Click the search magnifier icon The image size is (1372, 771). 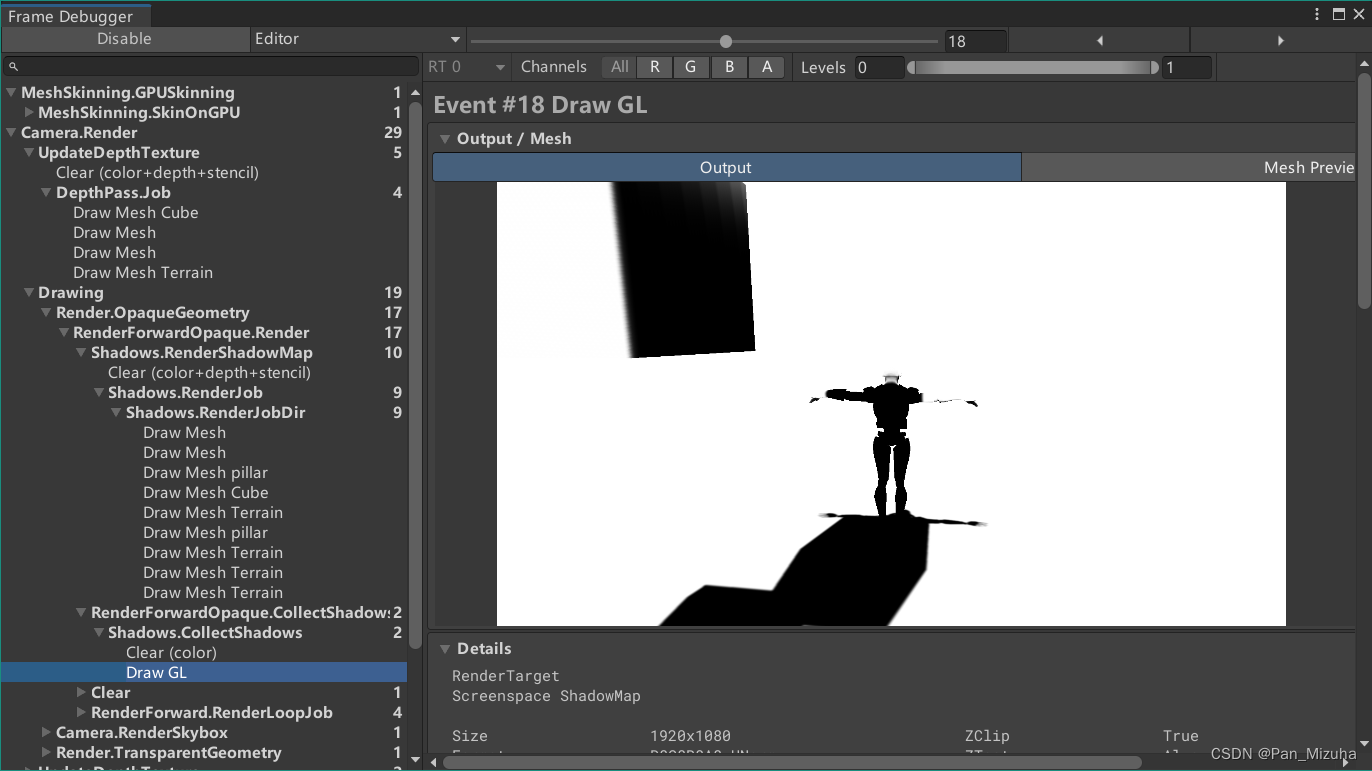[x=13, y=66]
